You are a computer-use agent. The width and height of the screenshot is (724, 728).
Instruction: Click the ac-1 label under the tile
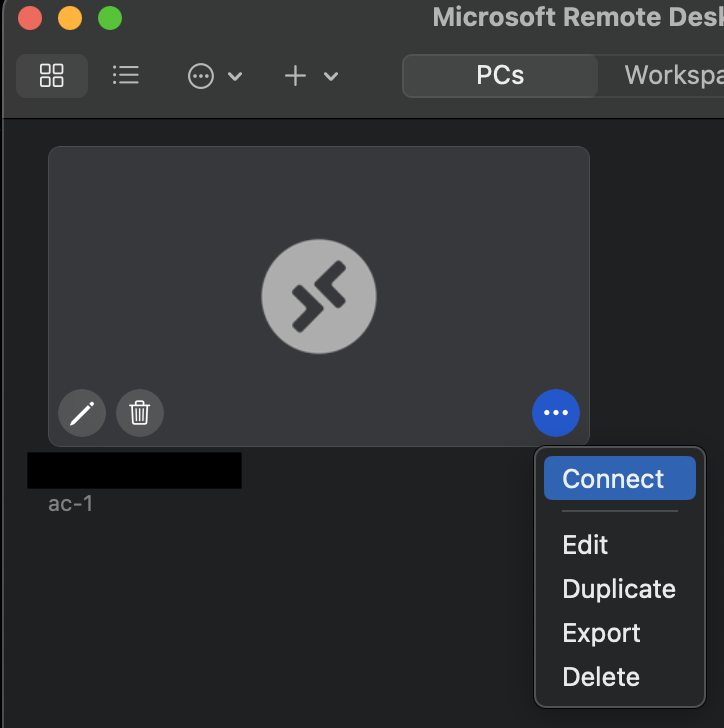click(71, 504)
